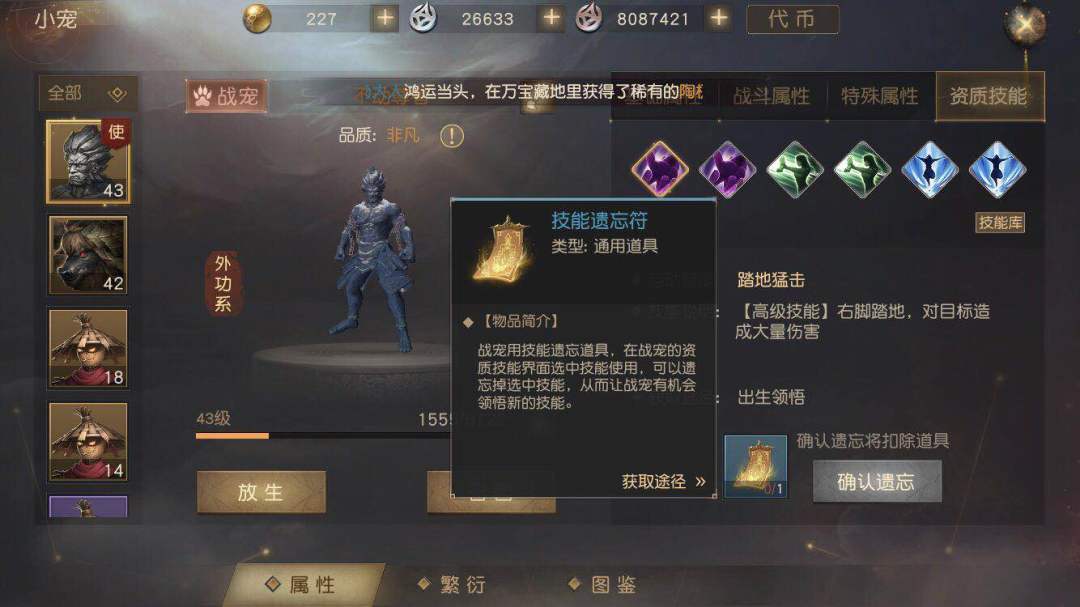Click the quality info exclamation icon

(x=452, y=136)
